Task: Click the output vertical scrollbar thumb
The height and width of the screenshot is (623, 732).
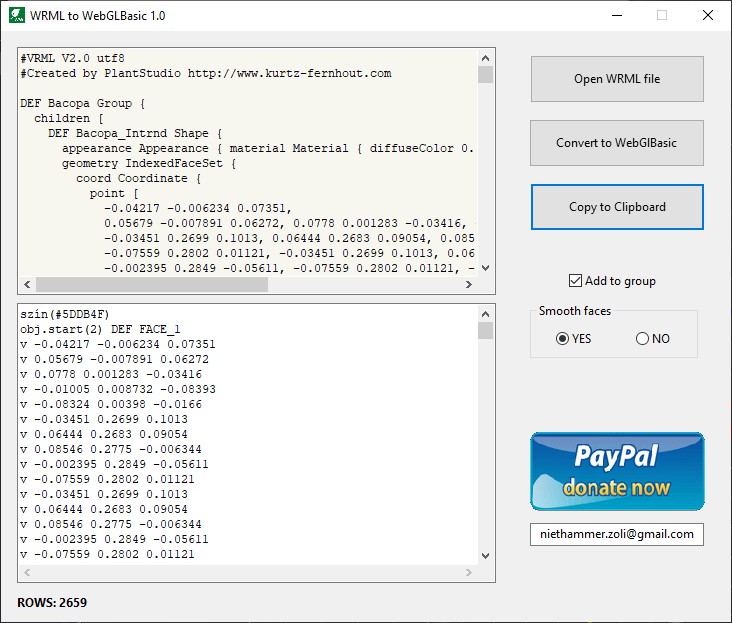Action: (x=486, y=331)
